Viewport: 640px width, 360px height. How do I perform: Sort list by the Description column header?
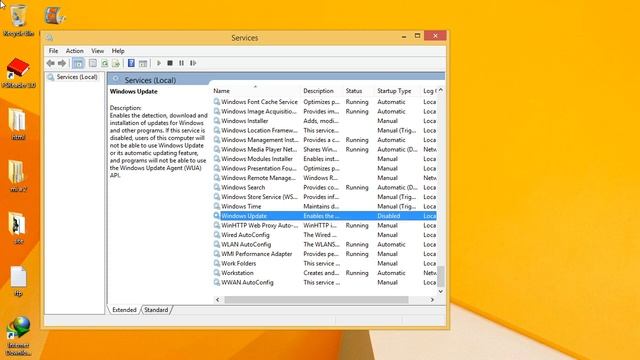(322, 91)
